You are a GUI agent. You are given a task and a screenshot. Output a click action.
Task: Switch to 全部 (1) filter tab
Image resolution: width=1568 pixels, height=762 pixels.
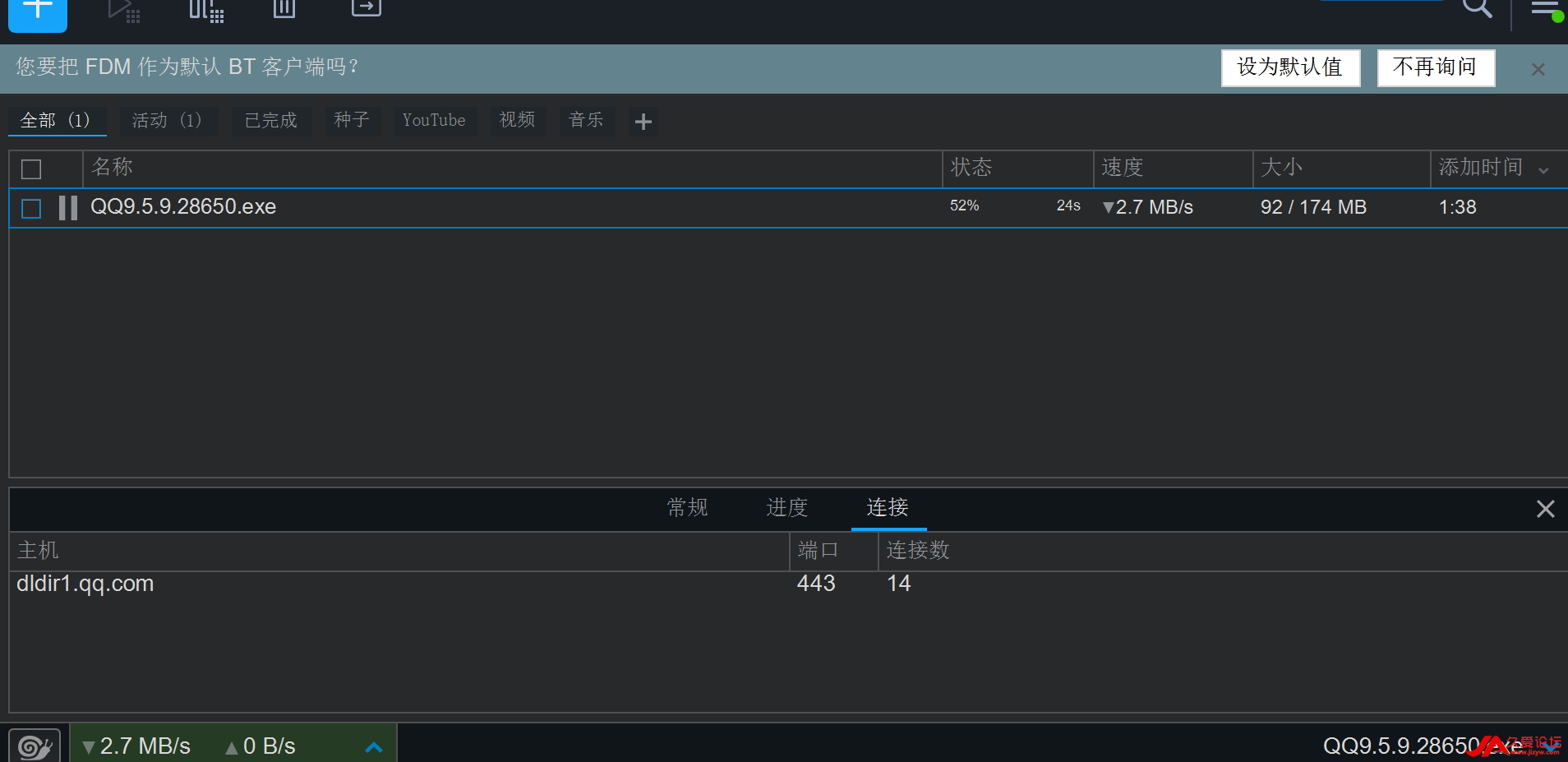(x=56, y=121)
